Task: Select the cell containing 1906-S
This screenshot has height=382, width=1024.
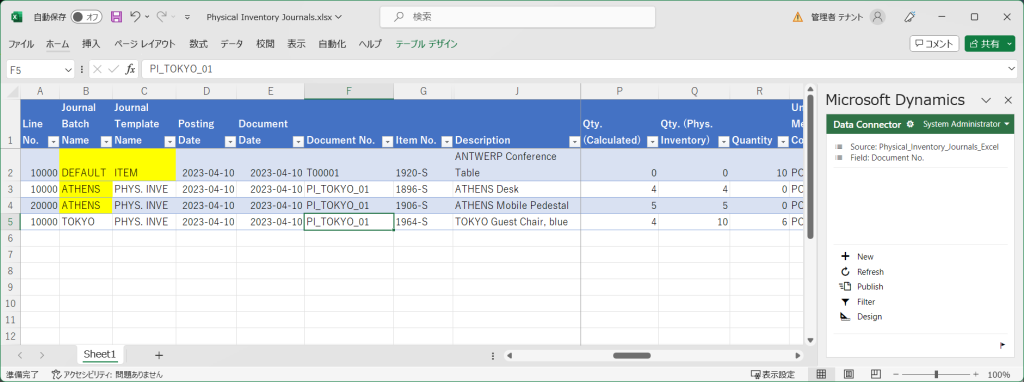Action: pos(423,206)
